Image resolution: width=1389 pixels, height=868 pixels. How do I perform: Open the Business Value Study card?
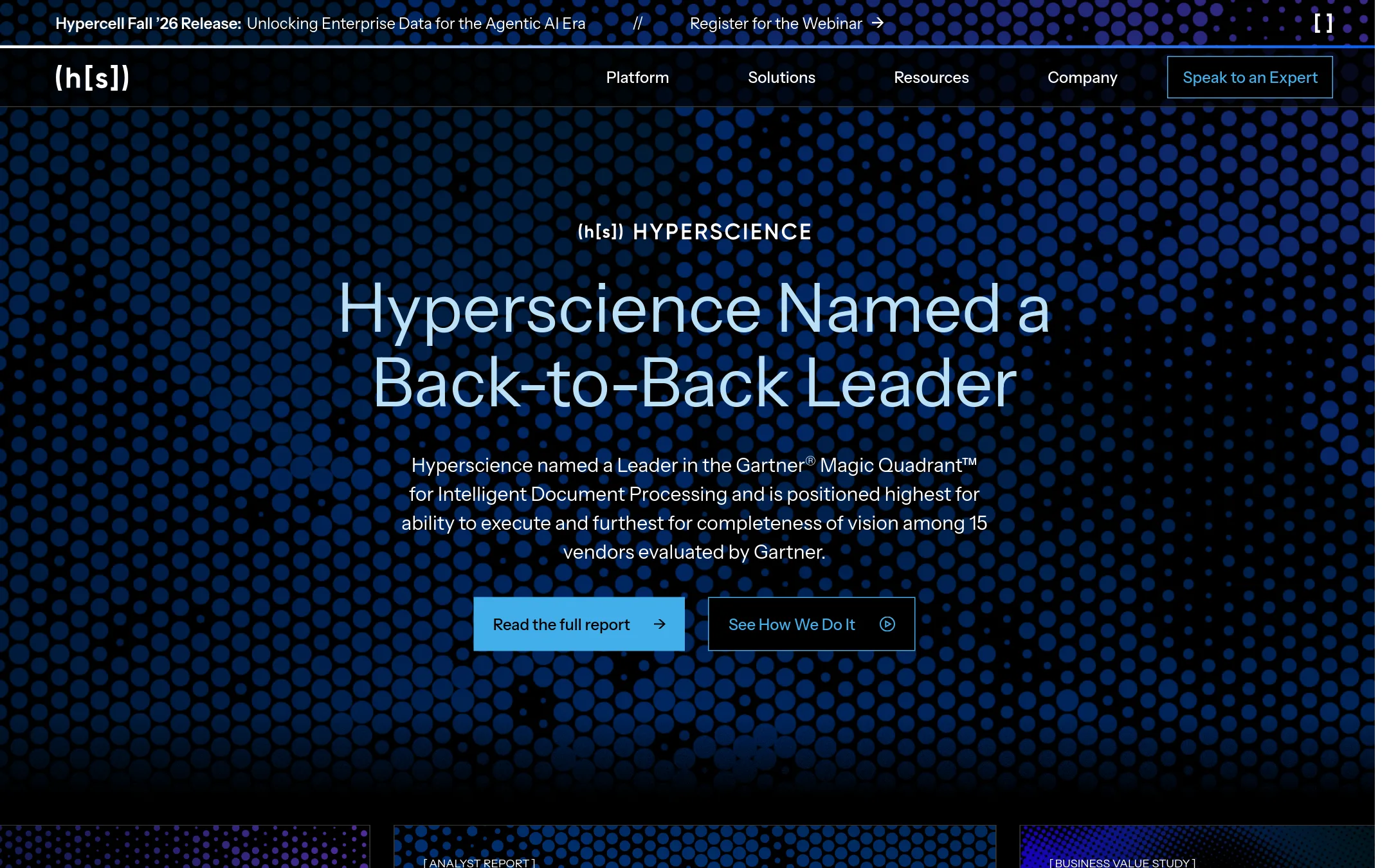[1197, 847]
